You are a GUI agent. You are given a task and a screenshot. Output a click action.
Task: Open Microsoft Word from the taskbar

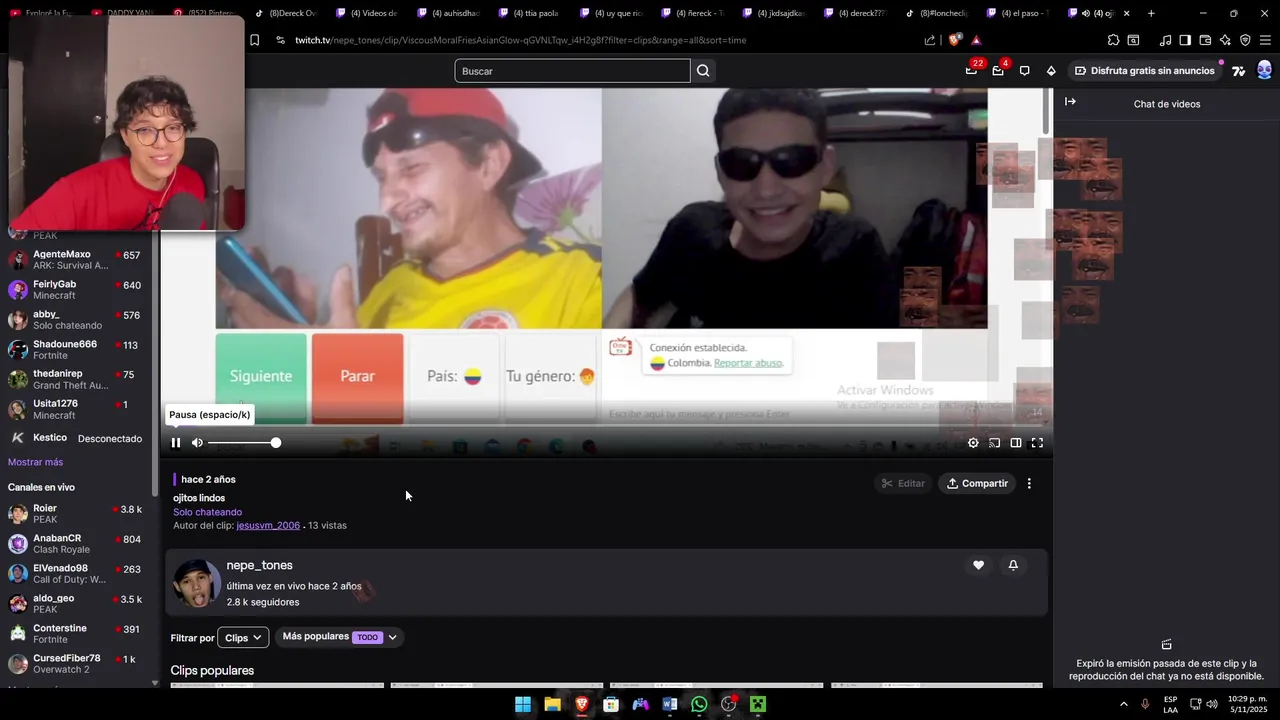[x=670, y=704]
